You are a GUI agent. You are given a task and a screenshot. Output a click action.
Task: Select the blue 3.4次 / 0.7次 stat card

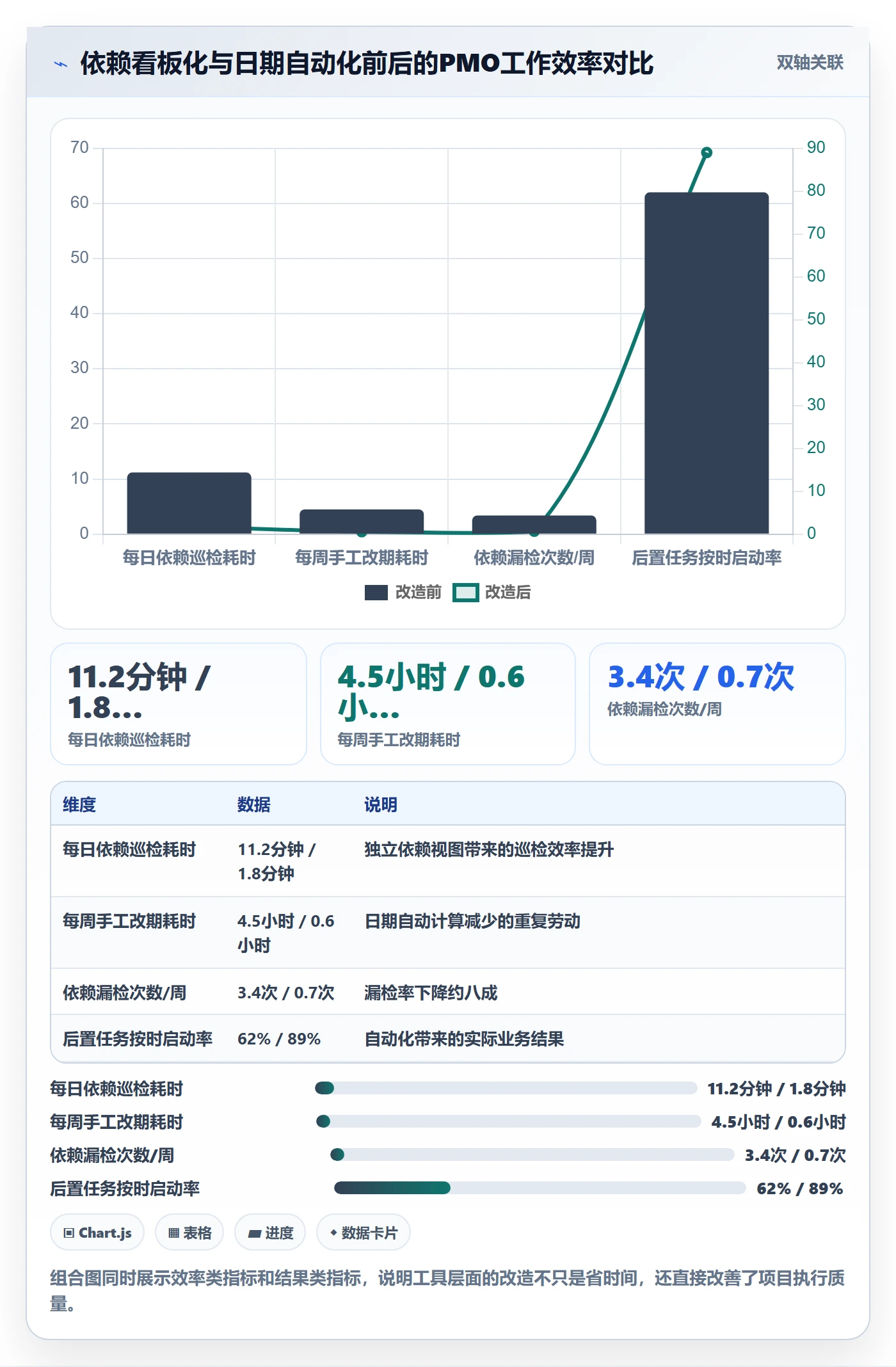717,704
